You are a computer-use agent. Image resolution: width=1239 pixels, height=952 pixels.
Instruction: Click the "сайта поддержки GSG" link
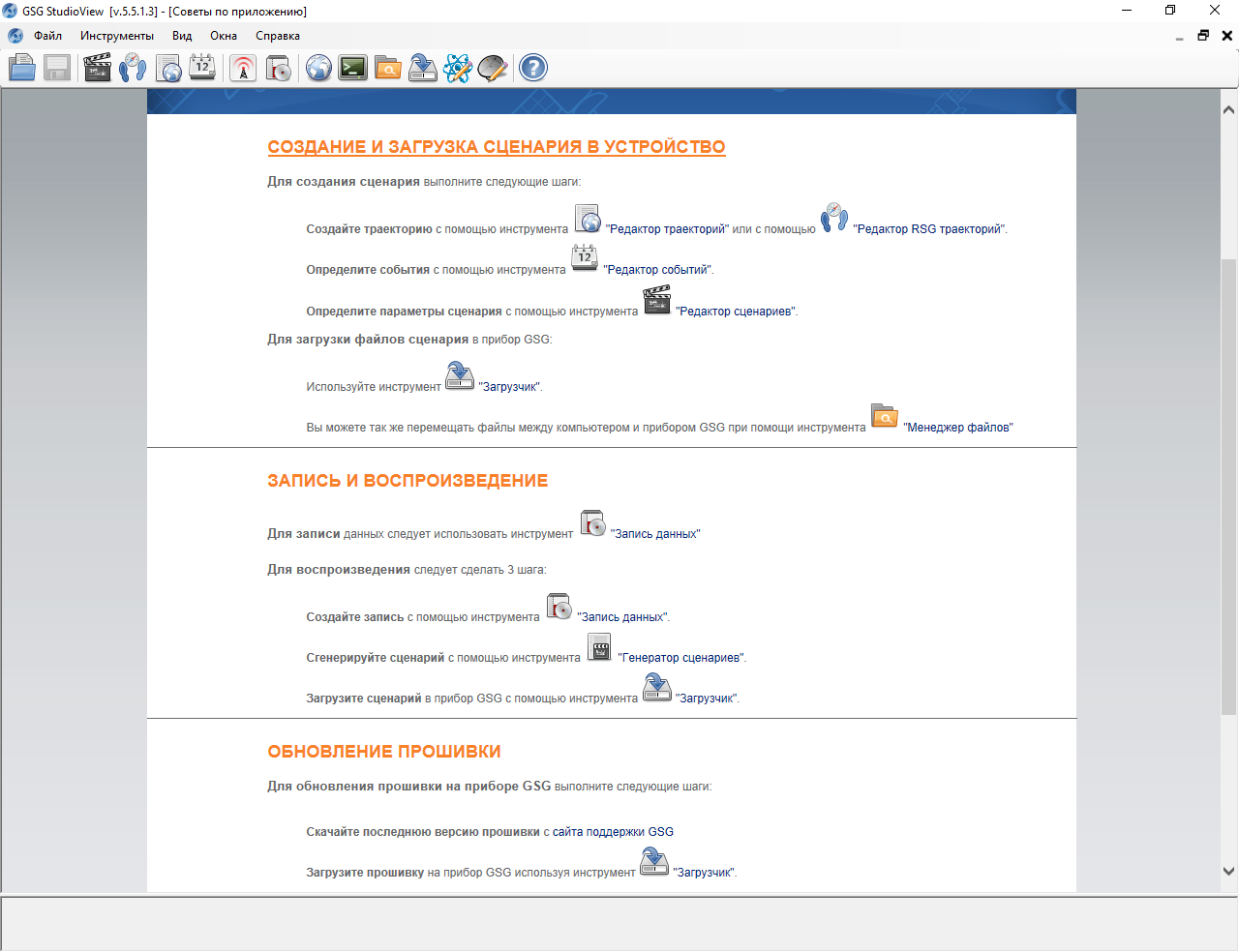tap(613, 832)
